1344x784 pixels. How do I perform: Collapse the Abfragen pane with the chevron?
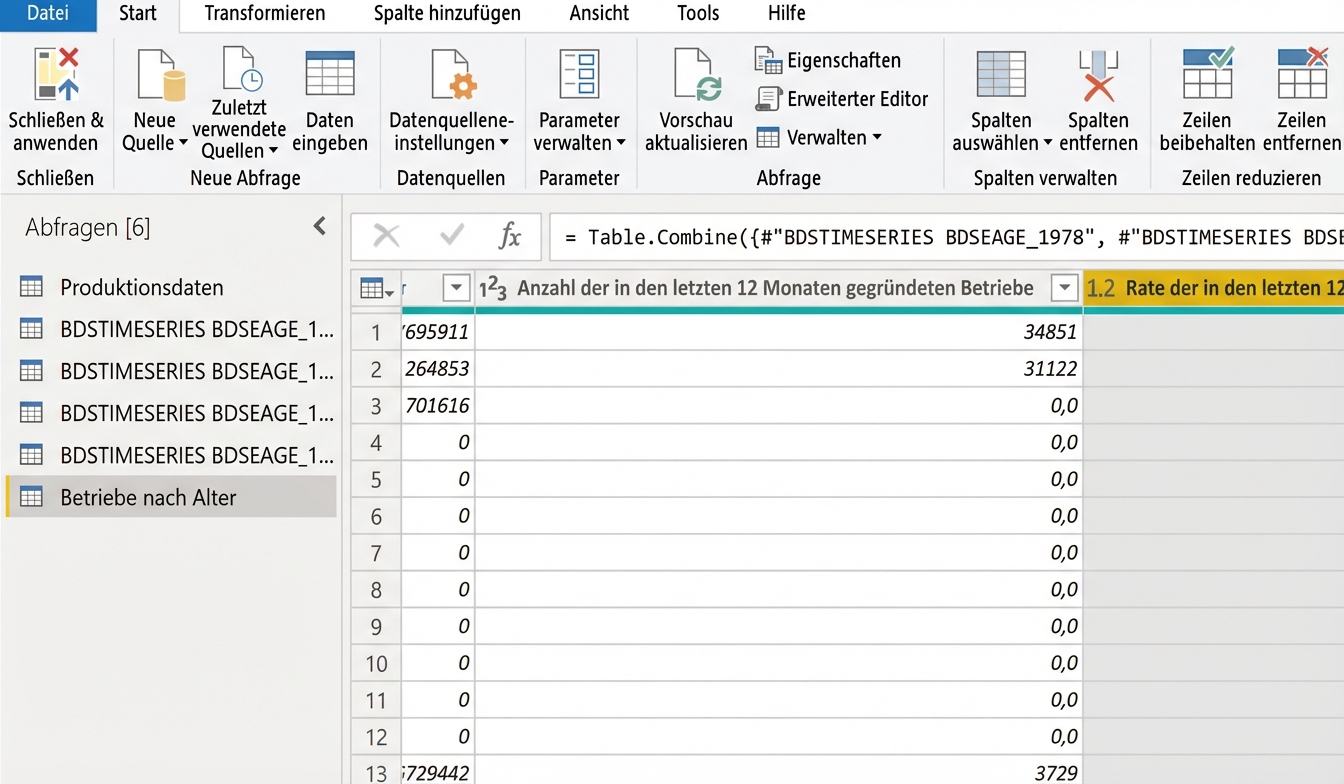[319, 226]
